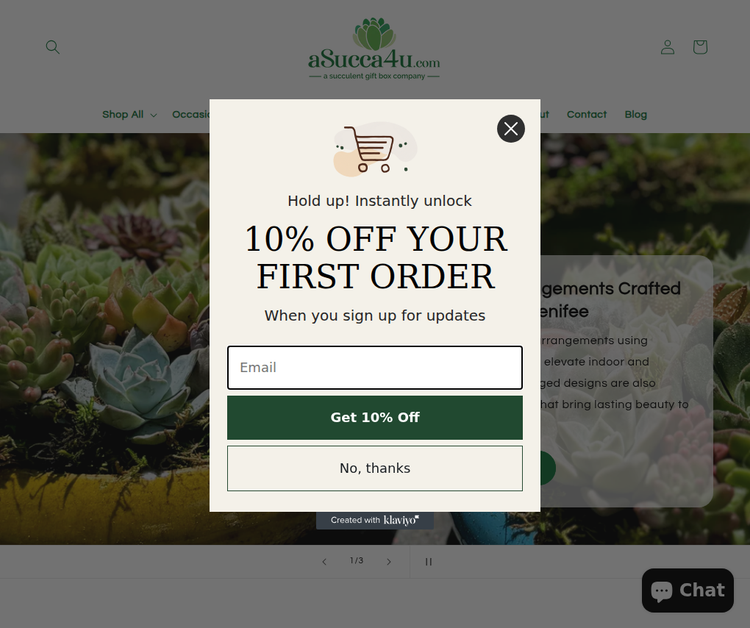Open the Shopify Chat widget
Viewport: 750px width, 628px height.
(687, 590)
